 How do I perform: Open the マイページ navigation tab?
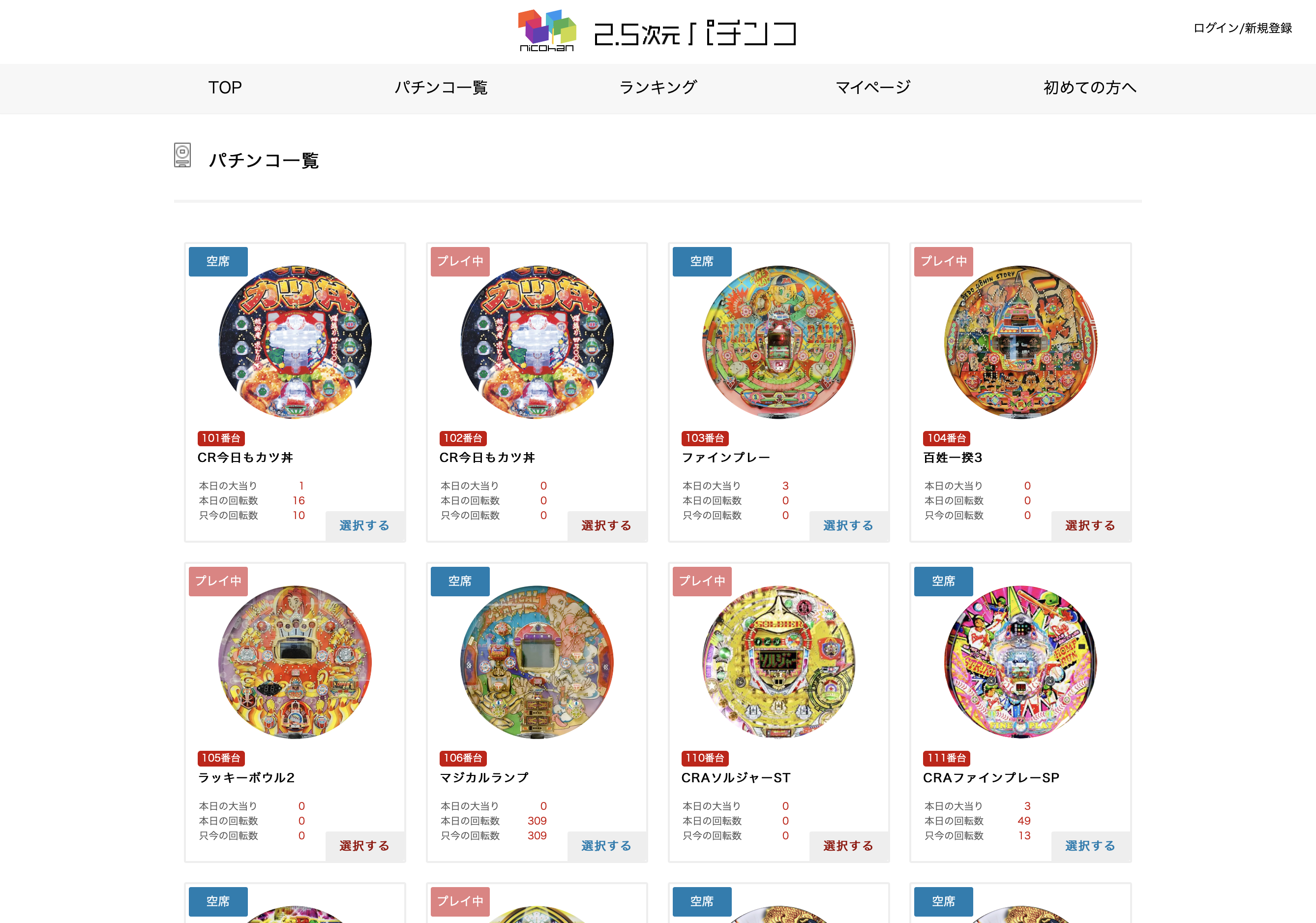[873, 88]
